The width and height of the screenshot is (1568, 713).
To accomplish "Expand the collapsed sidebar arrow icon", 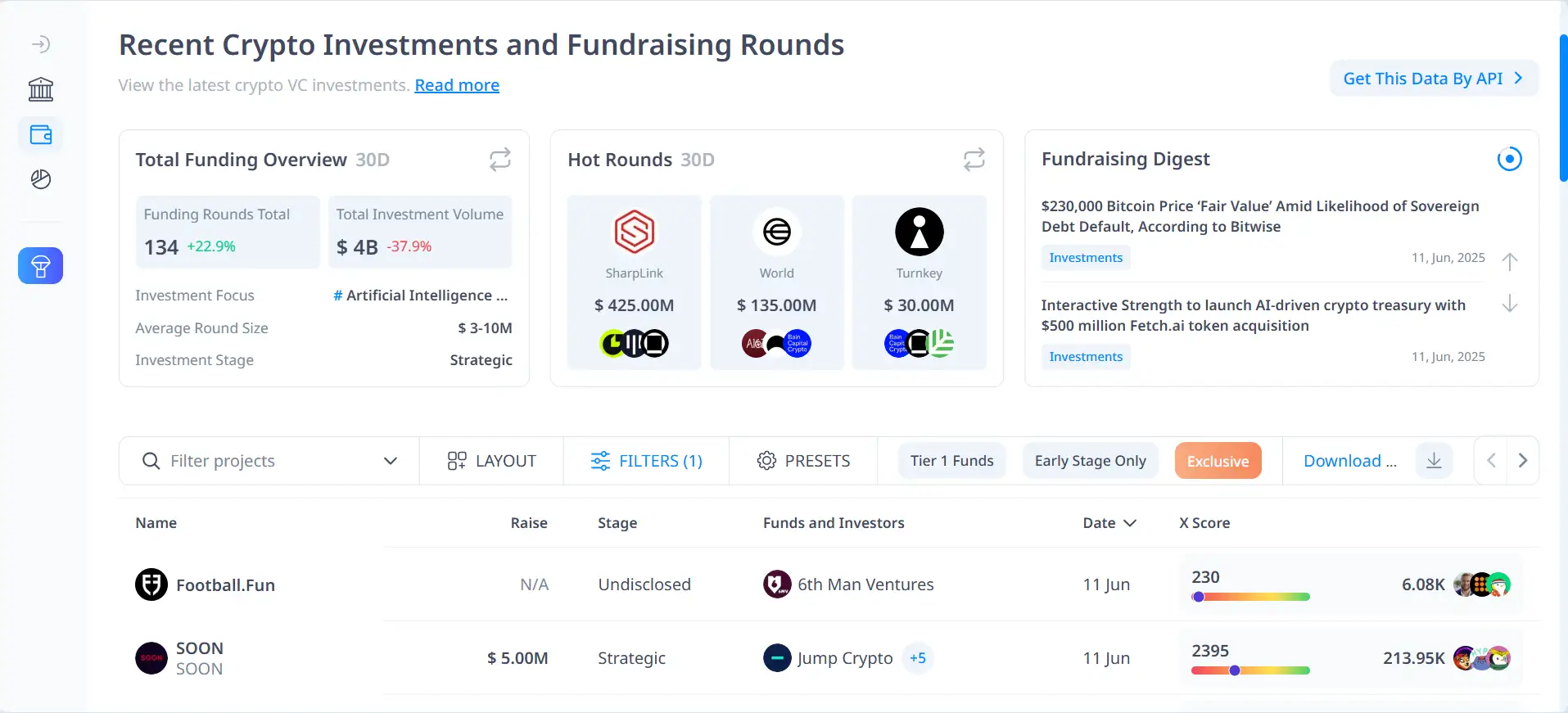I will 41,44.
